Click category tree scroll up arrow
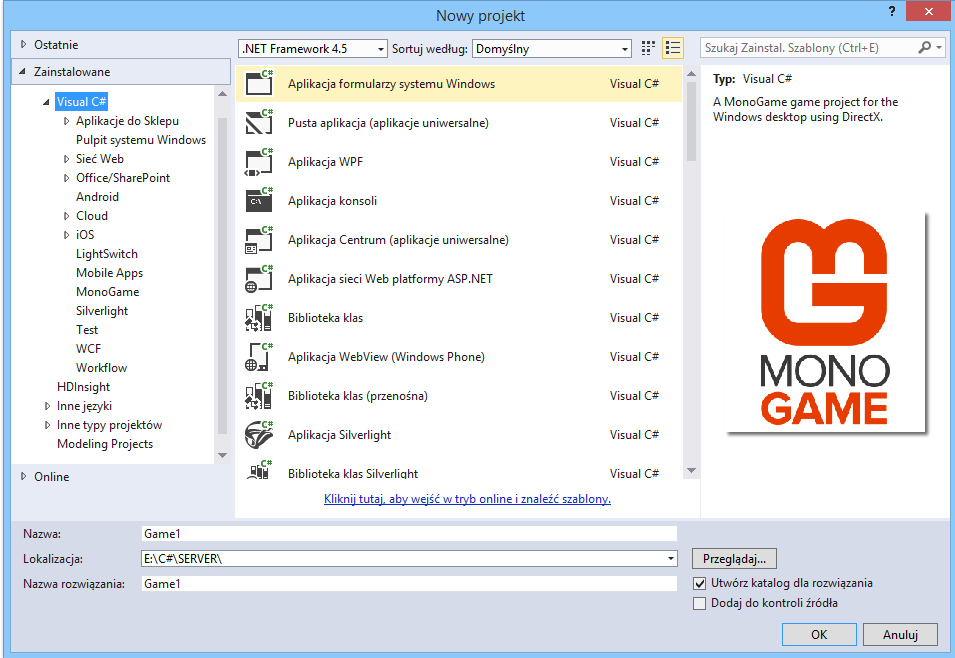The height and width of the screenshot is (658, 955). (222, 94)
